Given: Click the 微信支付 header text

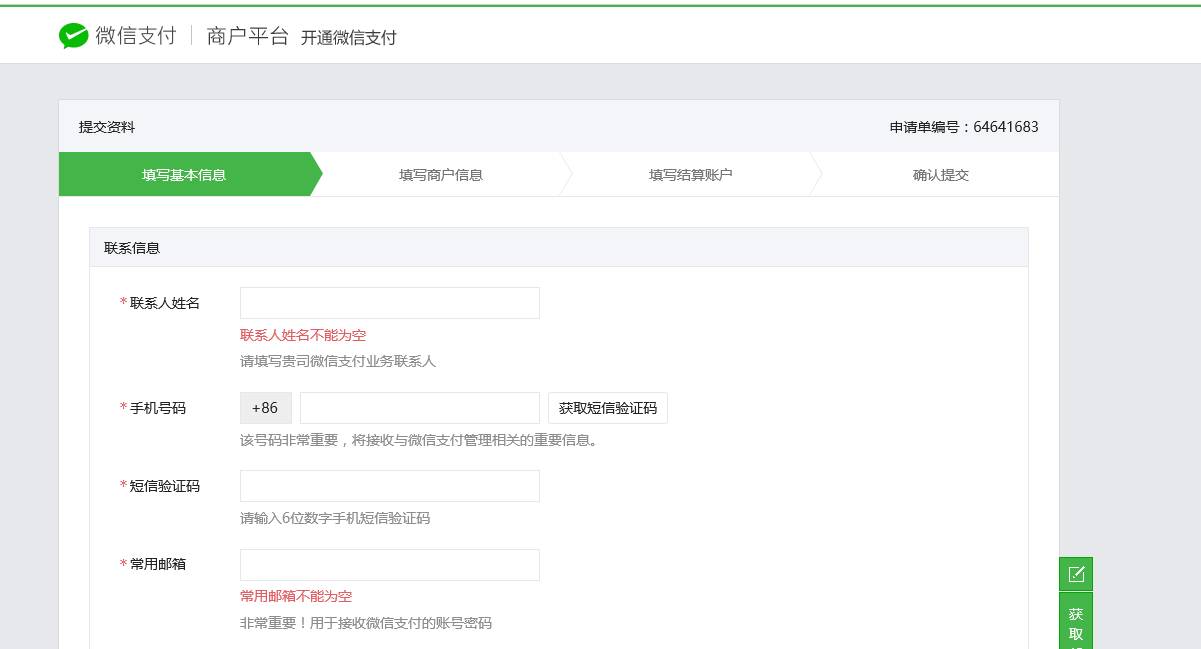Looking at the screenshot, I should pyautogui.click(x=136, y=37).
